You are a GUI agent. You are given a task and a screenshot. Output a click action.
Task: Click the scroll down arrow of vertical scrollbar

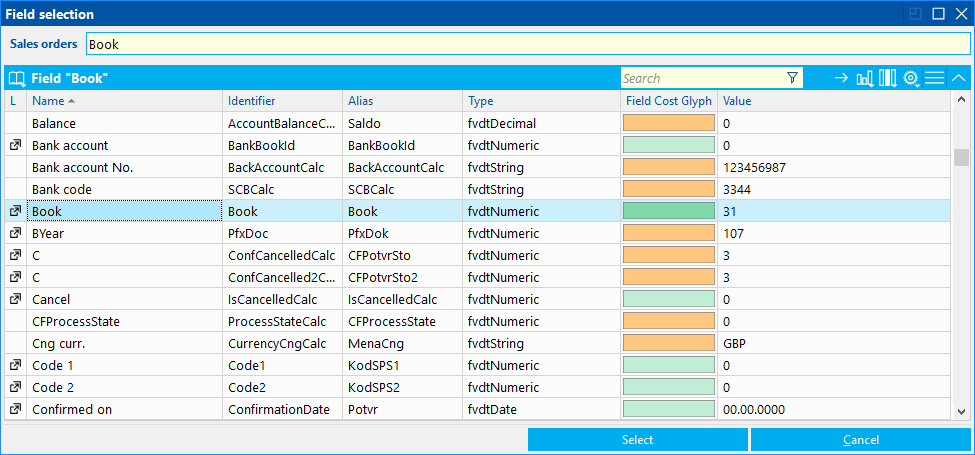(961, 412)
